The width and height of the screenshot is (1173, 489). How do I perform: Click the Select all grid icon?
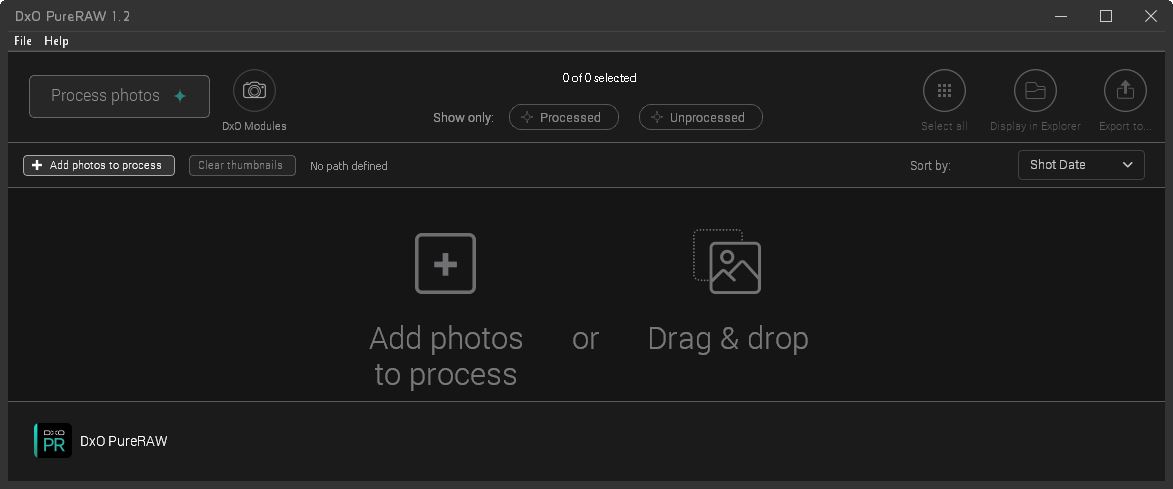tap(944, 91)
